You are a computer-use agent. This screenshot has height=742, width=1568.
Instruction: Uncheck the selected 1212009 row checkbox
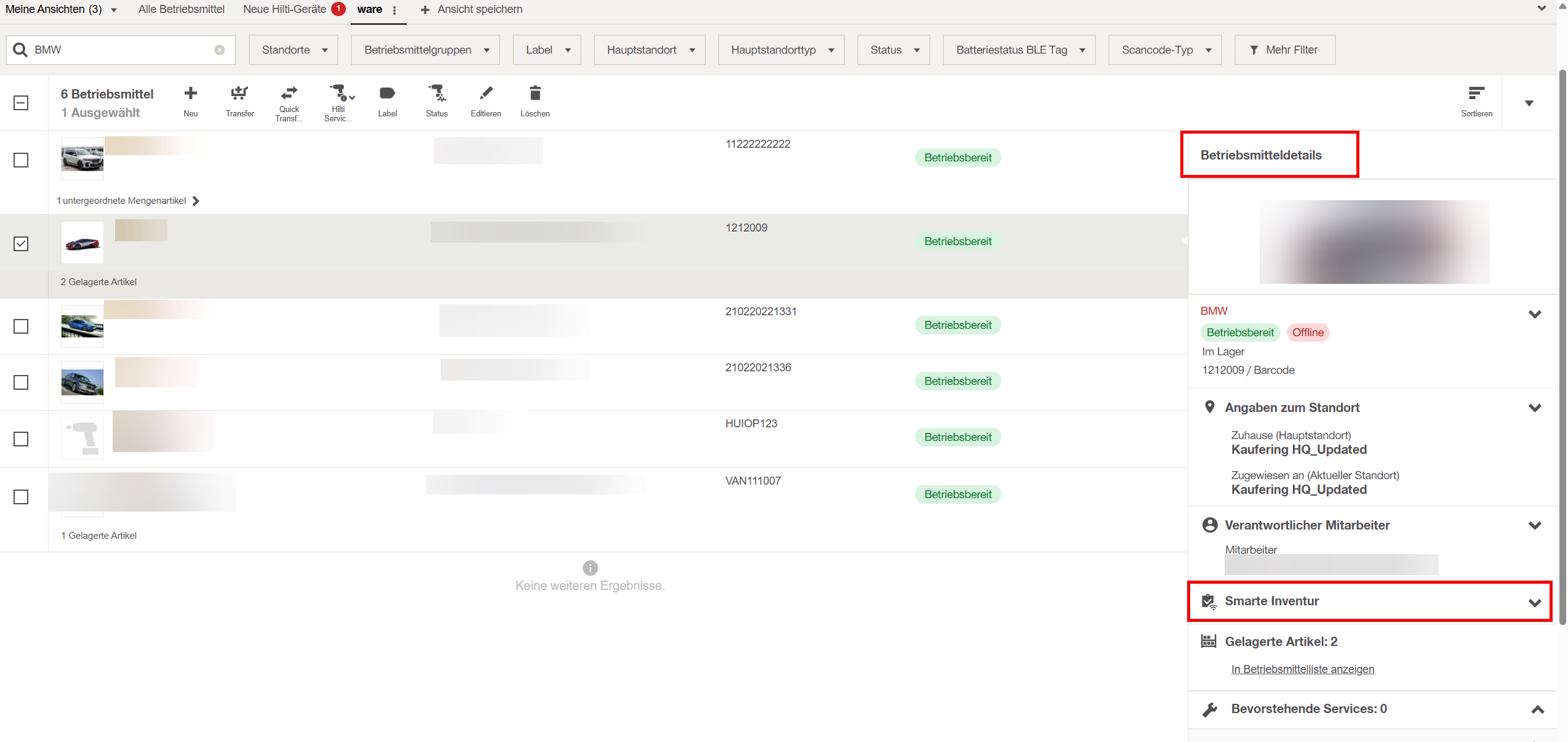[21, 244]
